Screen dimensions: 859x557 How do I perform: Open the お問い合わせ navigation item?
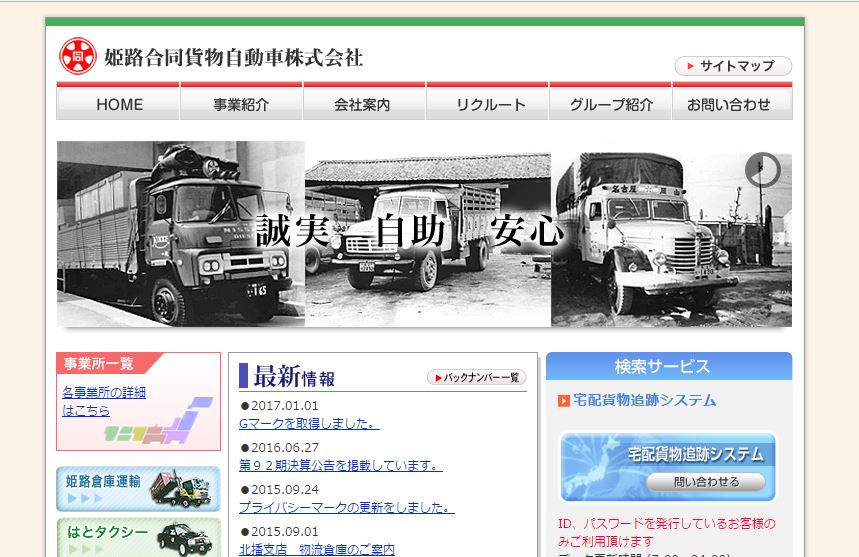pos(733,104)
